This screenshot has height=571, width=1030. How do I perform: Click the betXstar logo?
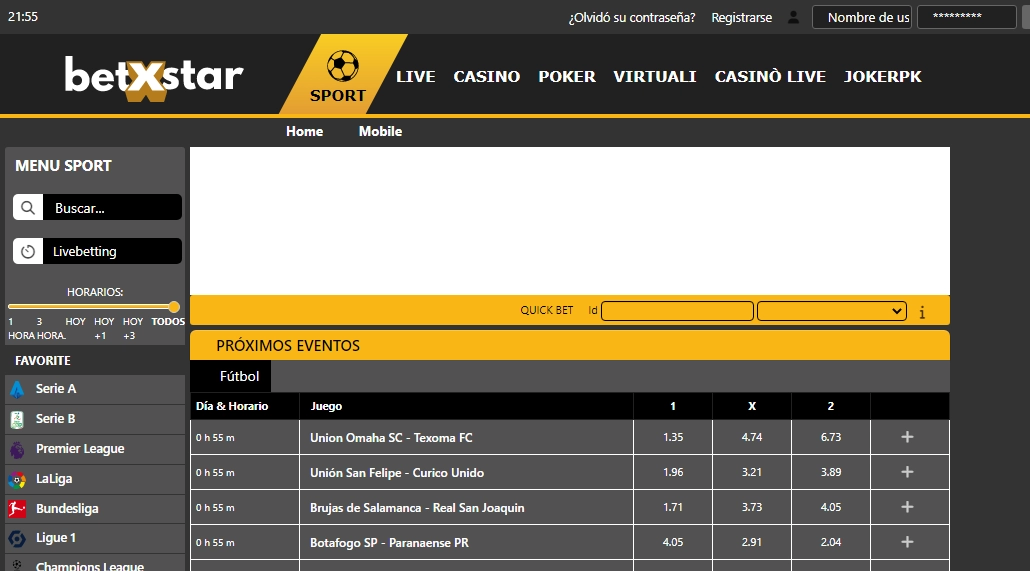tap(154, 78)
